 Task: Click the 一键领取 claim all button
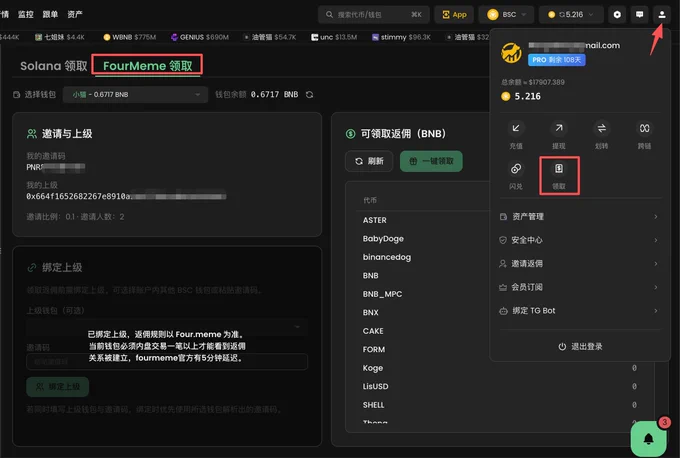click(431, 161)
